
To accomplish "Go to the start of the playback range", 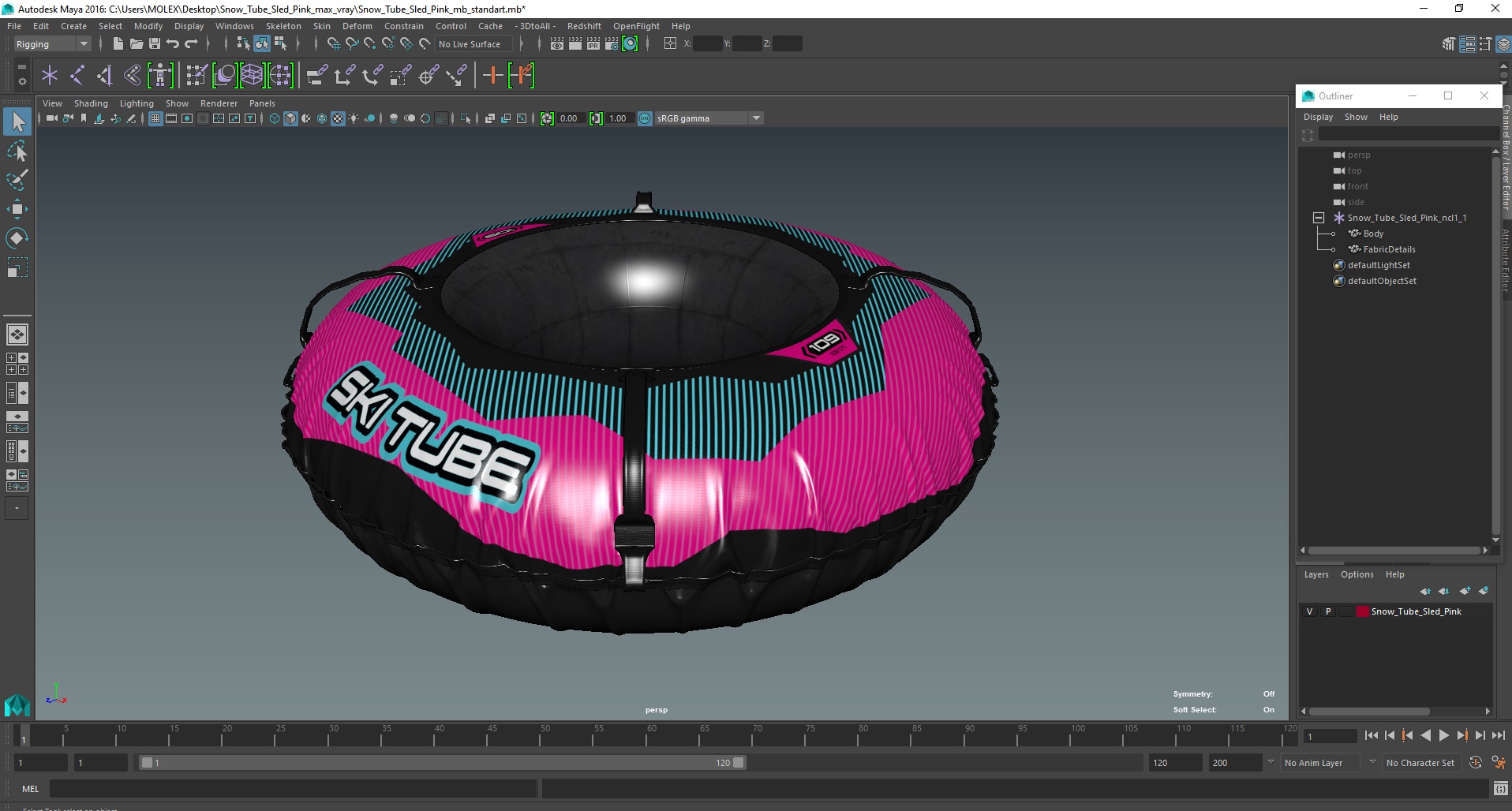I will tap(1372, 735).
